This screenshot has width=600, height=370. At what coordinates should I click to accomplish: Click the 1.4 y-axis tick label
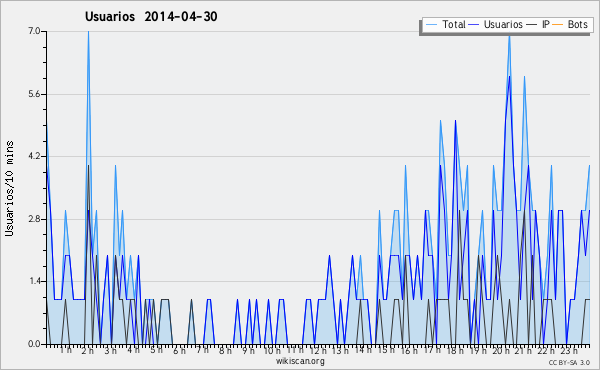(x=34, y=282)
